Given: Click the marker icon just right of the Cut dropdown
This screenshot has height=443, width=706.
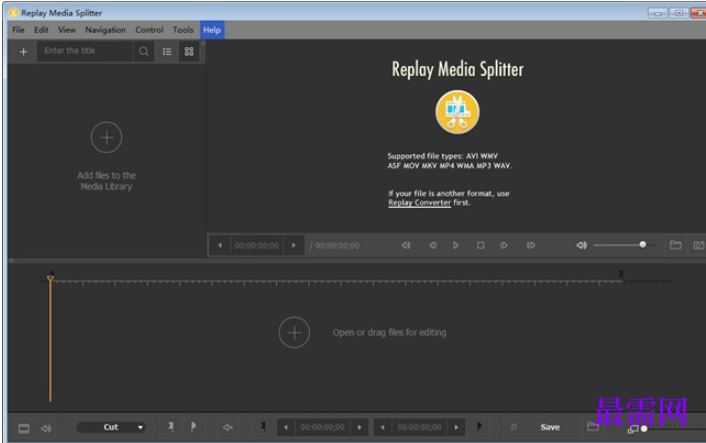Looking at the screenshot, I should tap(171, 426).
